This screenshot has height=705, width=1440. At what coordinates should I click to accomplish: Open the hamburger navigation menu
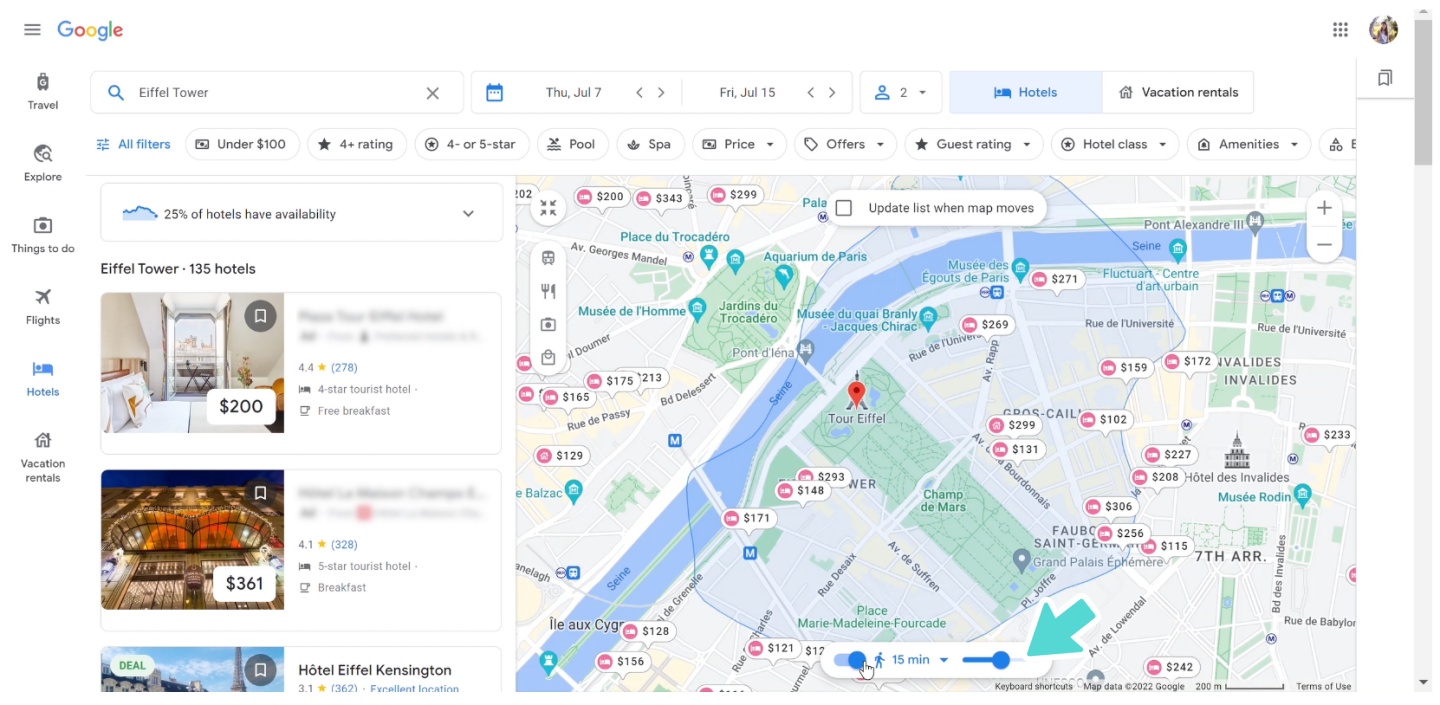[32, 29]
